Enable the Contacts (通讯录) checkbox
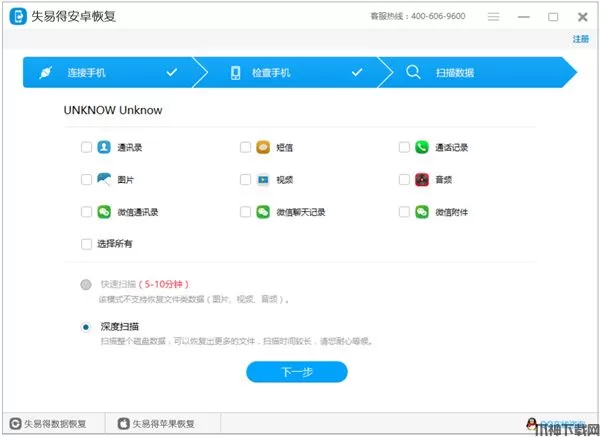This screenshot has height=437, width=600. 86,147
